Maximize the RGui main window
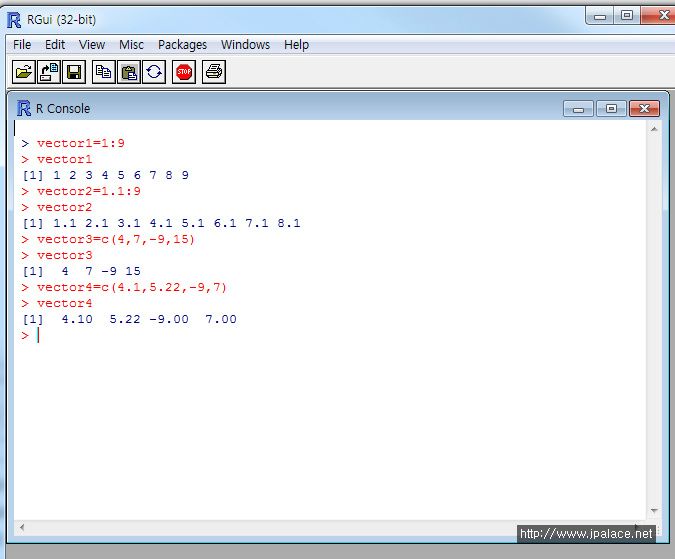Image resolution: width=675 pixels, height=559 pixels. coord(627,16)
